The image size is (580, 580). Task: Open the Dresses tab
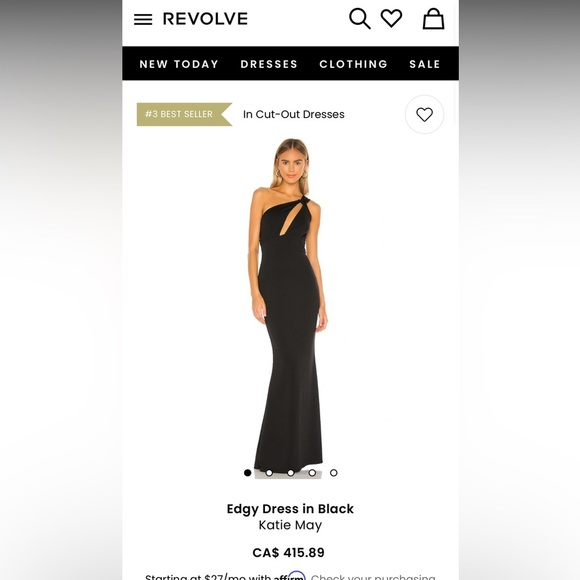point(269,64)
